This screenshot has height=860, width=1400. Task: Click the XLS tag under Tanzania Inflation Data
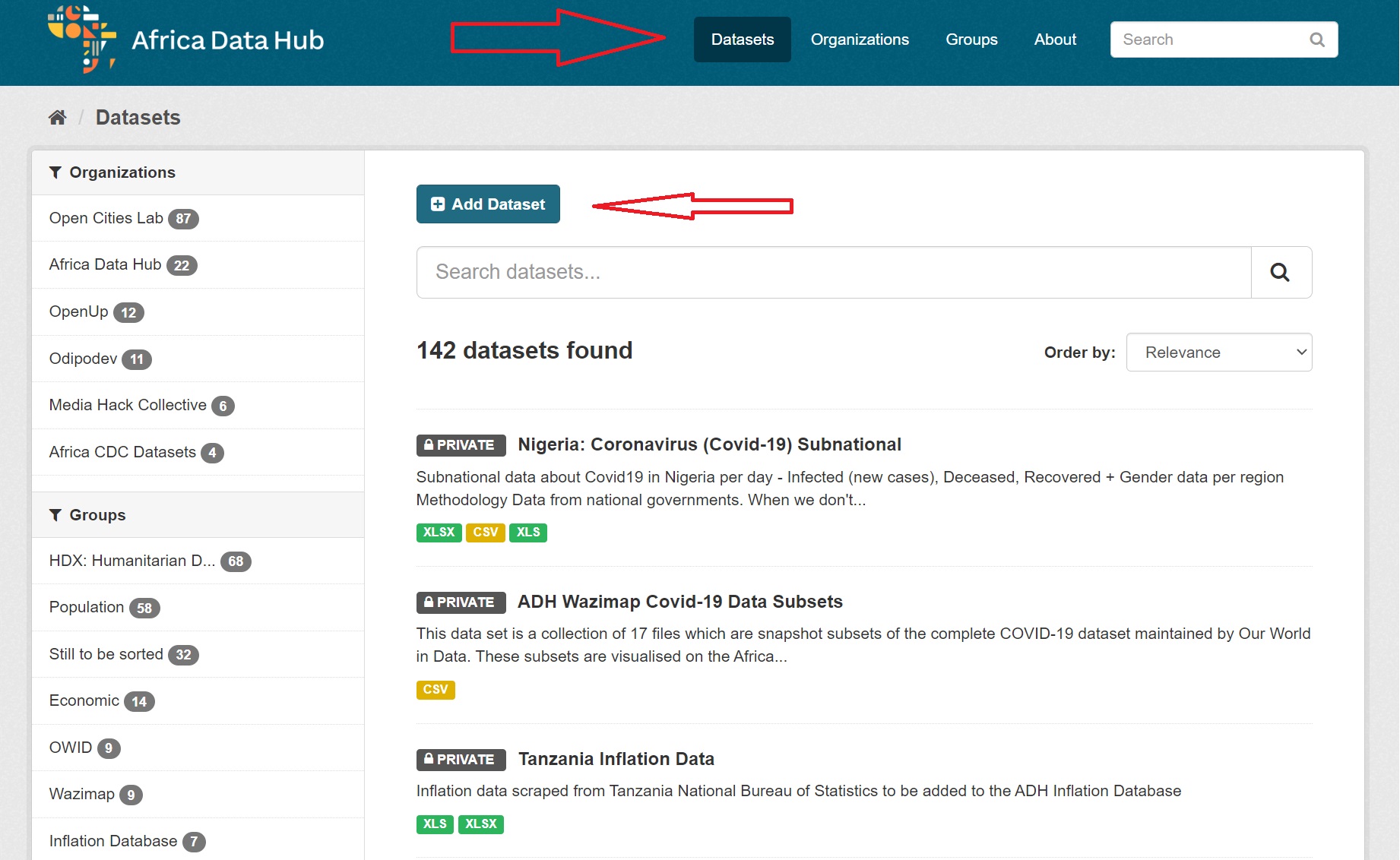435,824
